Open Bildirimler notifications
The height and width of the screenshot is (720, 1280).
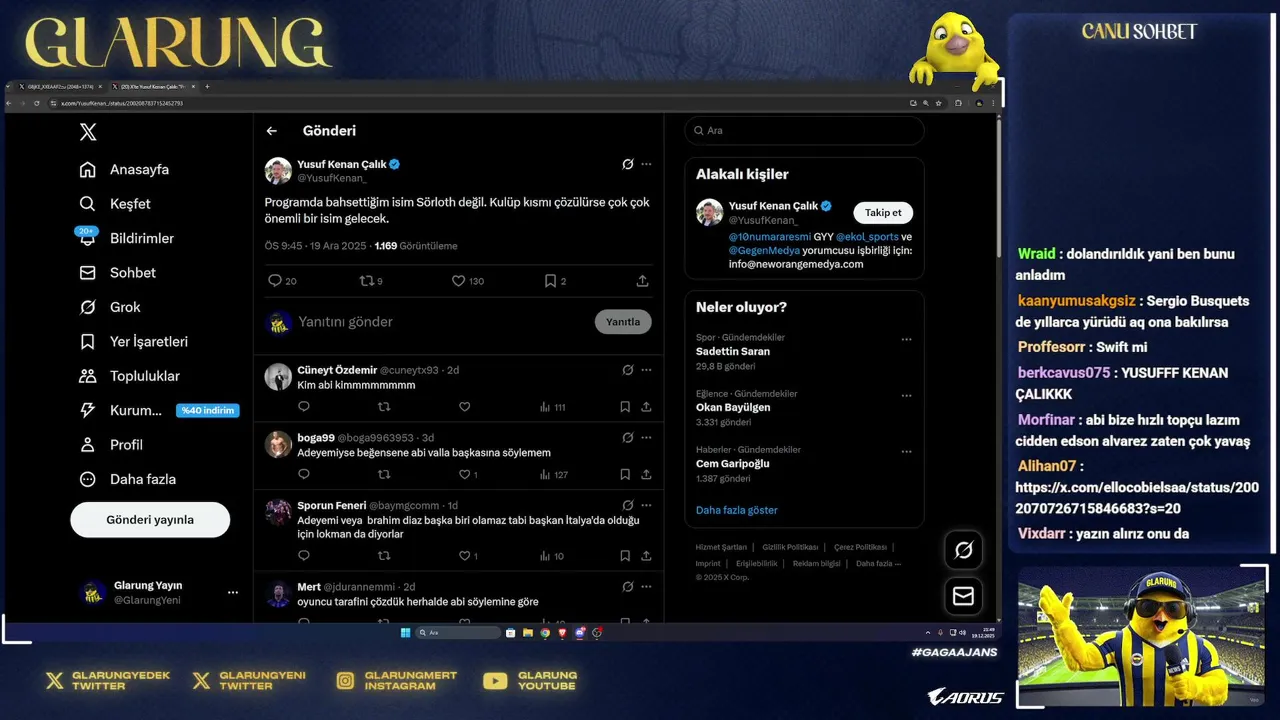pos(126,238)
